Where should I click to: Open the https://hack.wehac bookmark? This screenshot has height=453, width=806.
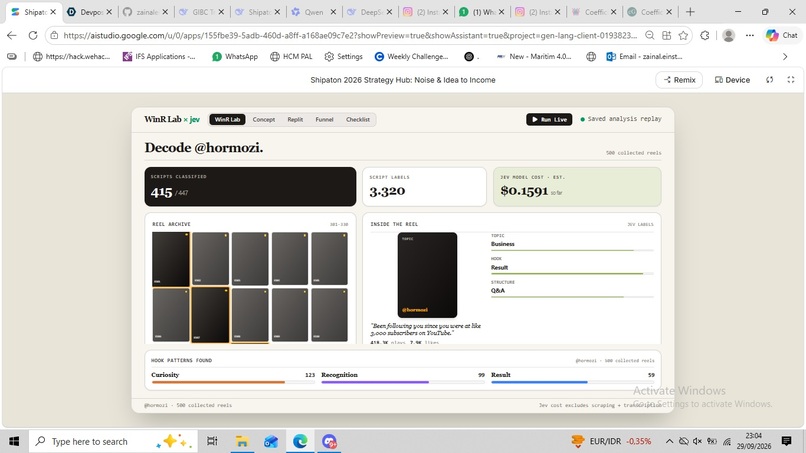click(x=71, y=57)
